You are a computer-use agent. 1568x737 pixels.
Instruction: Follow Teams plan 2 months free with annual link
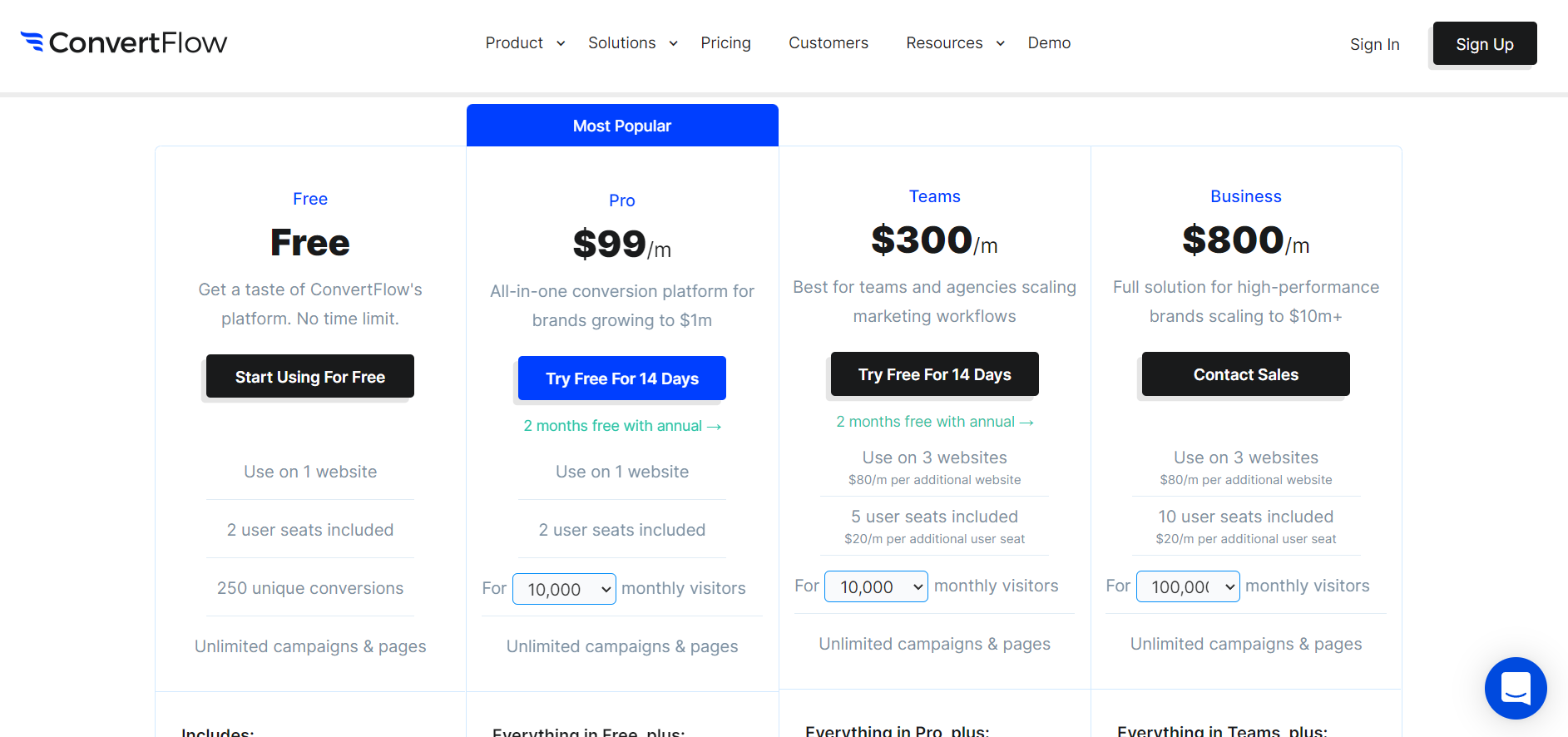point(935,422)
